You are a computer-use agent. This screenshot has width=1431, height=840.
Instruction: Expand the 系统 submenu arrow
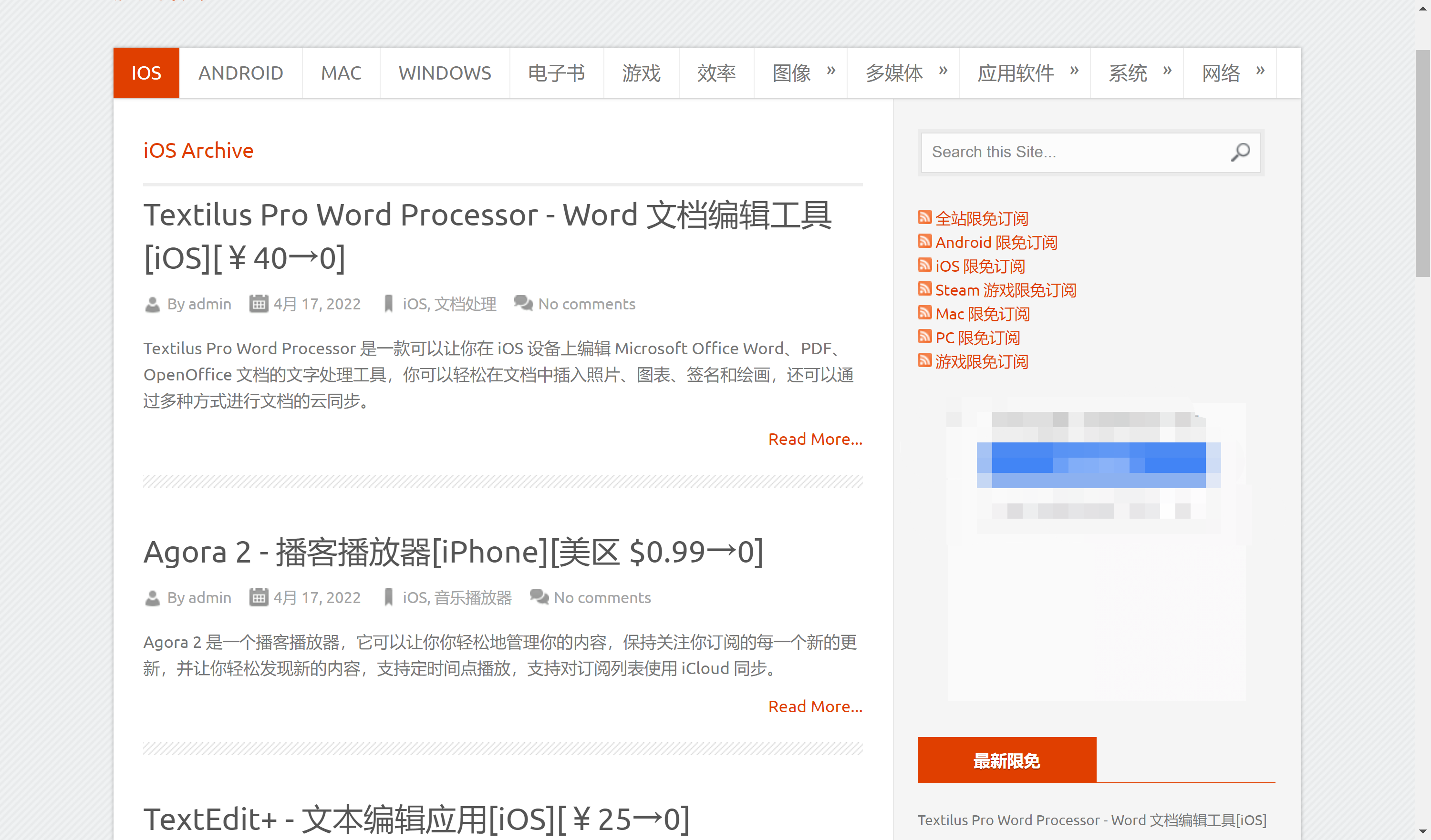point(1167,71)
